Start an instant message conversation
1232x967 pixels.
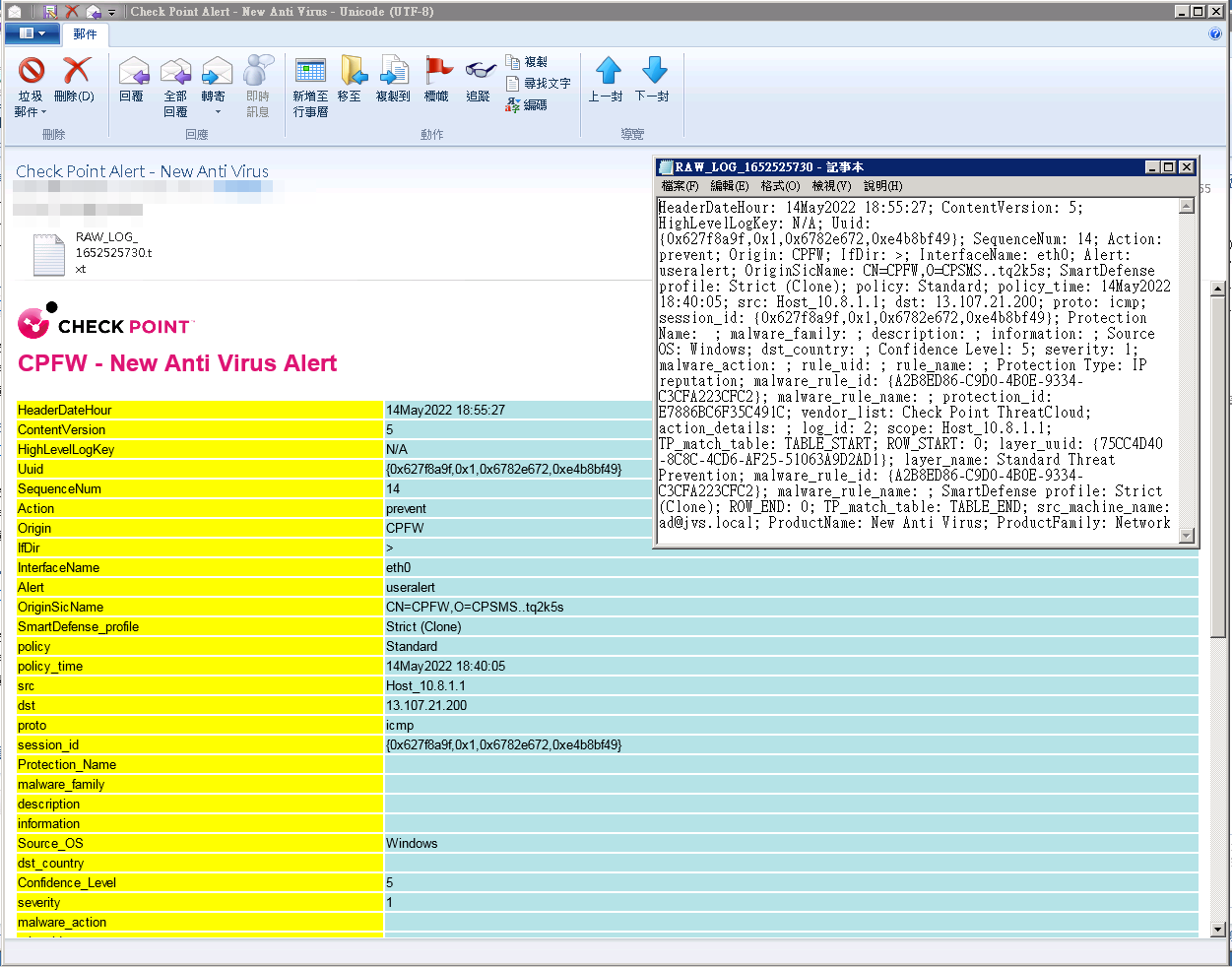click(258, 84)
